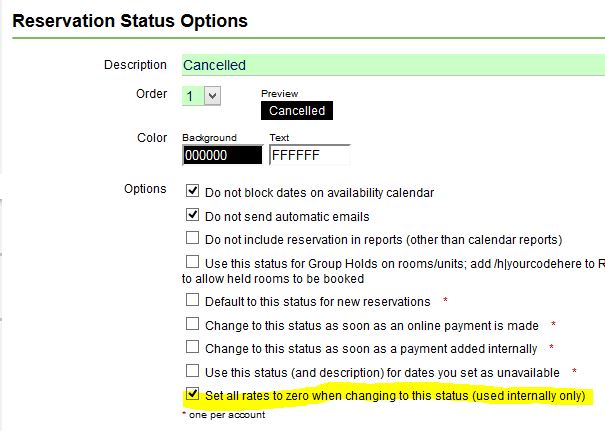Viewport: 605px width, 431px height.
Task: Click the Color label
Action: click(151, 138)
